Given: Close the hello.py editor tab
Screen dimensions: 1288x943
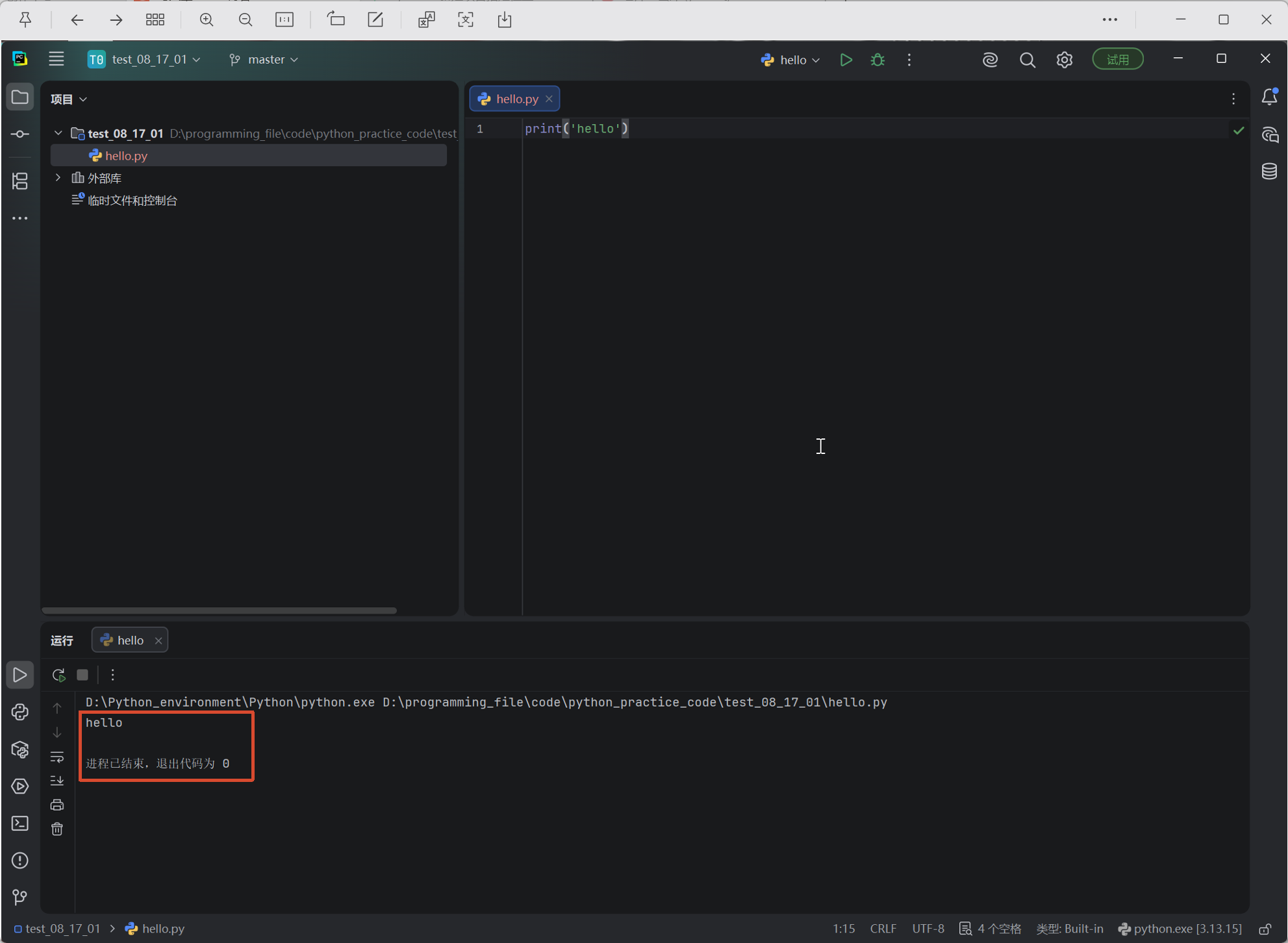Looking at the screenshot, I should pyautogui.click(x=549, y=99).
